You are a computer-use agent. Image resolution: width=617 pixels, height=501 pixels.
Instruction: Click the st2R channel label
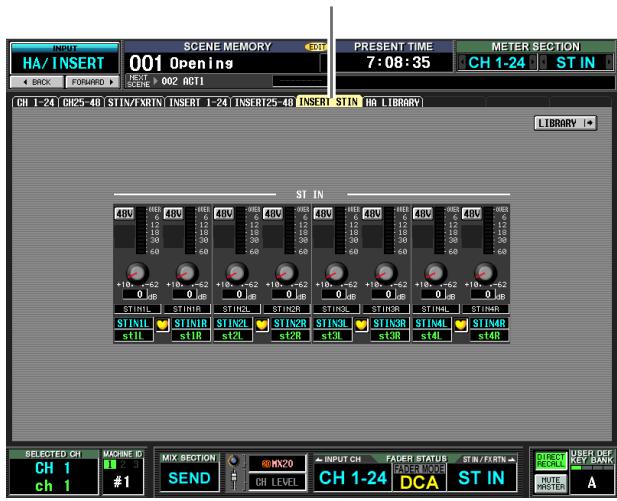(x=290, y=336)
